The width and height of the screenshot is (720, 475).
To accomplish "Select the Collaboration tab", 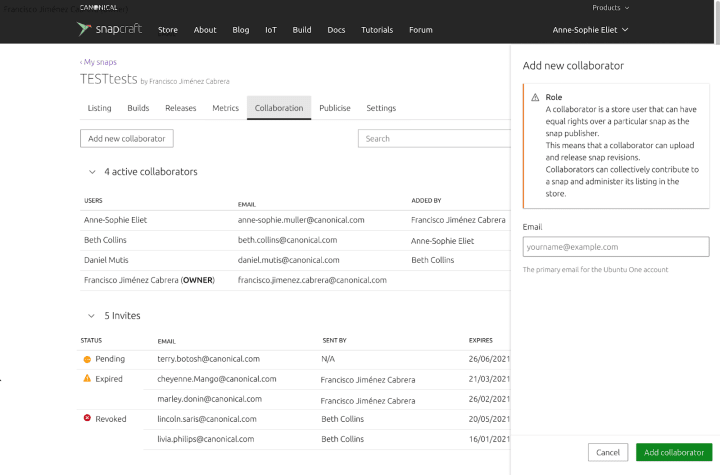I will click(279, 108).
